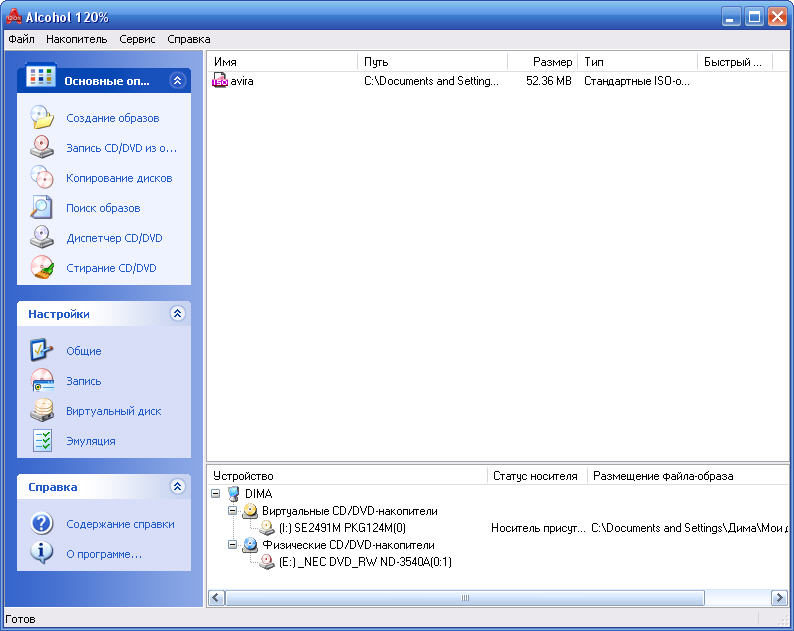Click the virtual drives group icon
Viewport: 794px width, 631px height.
[x=250, y=511]
